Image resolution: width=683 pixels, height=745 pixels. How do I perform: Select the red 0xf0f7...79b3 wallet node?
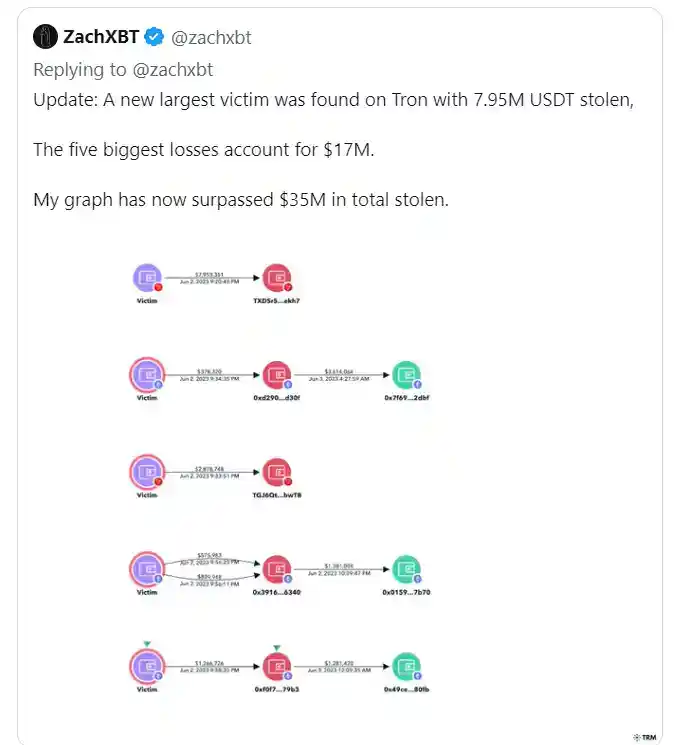pos(276,666)
